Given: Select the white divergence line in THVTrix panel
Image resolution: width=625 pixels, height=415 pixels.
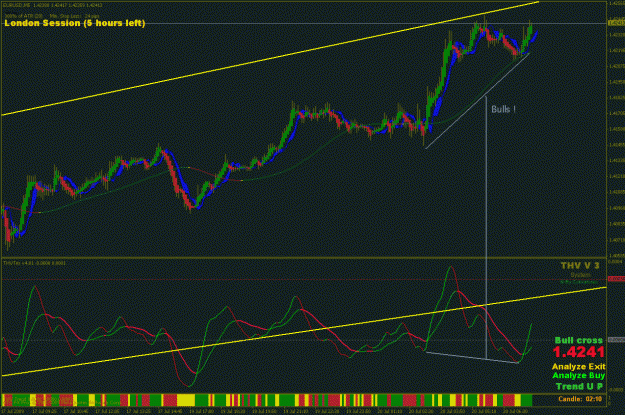Looking at the screenshot, I should point(472,357).
